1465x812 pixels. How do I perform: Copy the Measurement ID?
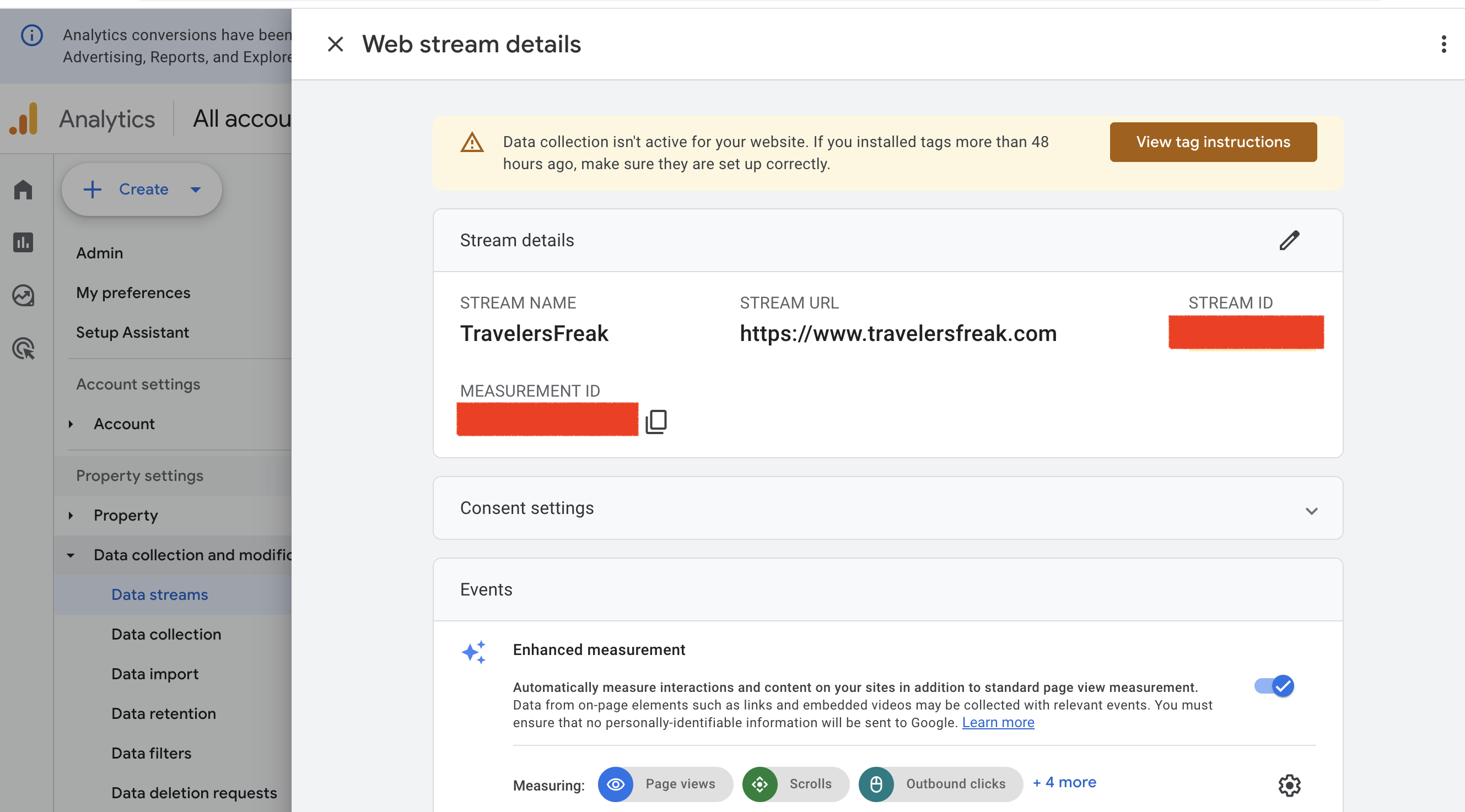656,421
